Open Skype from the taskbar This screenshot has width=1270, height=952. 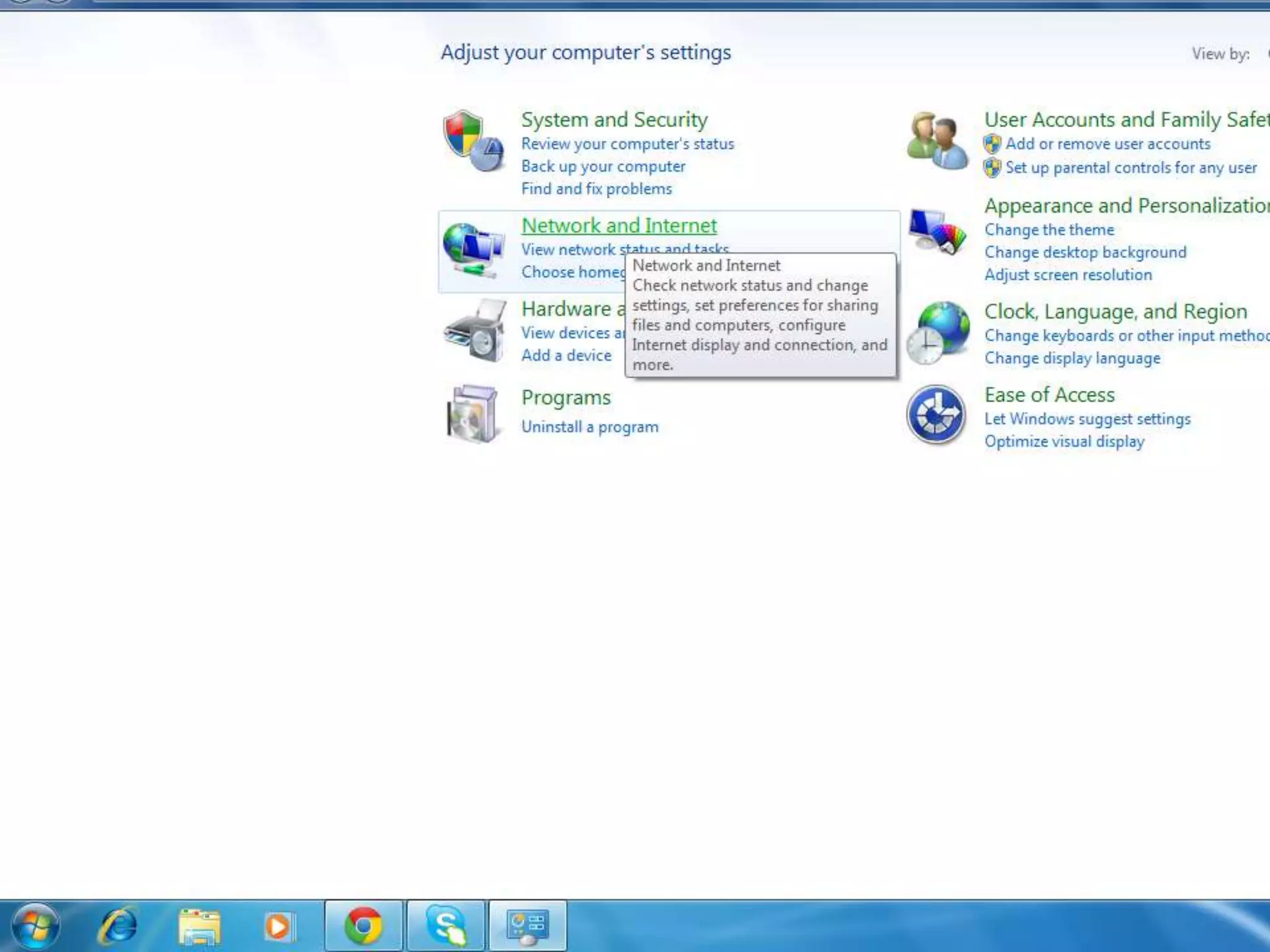tap(446, 926)
